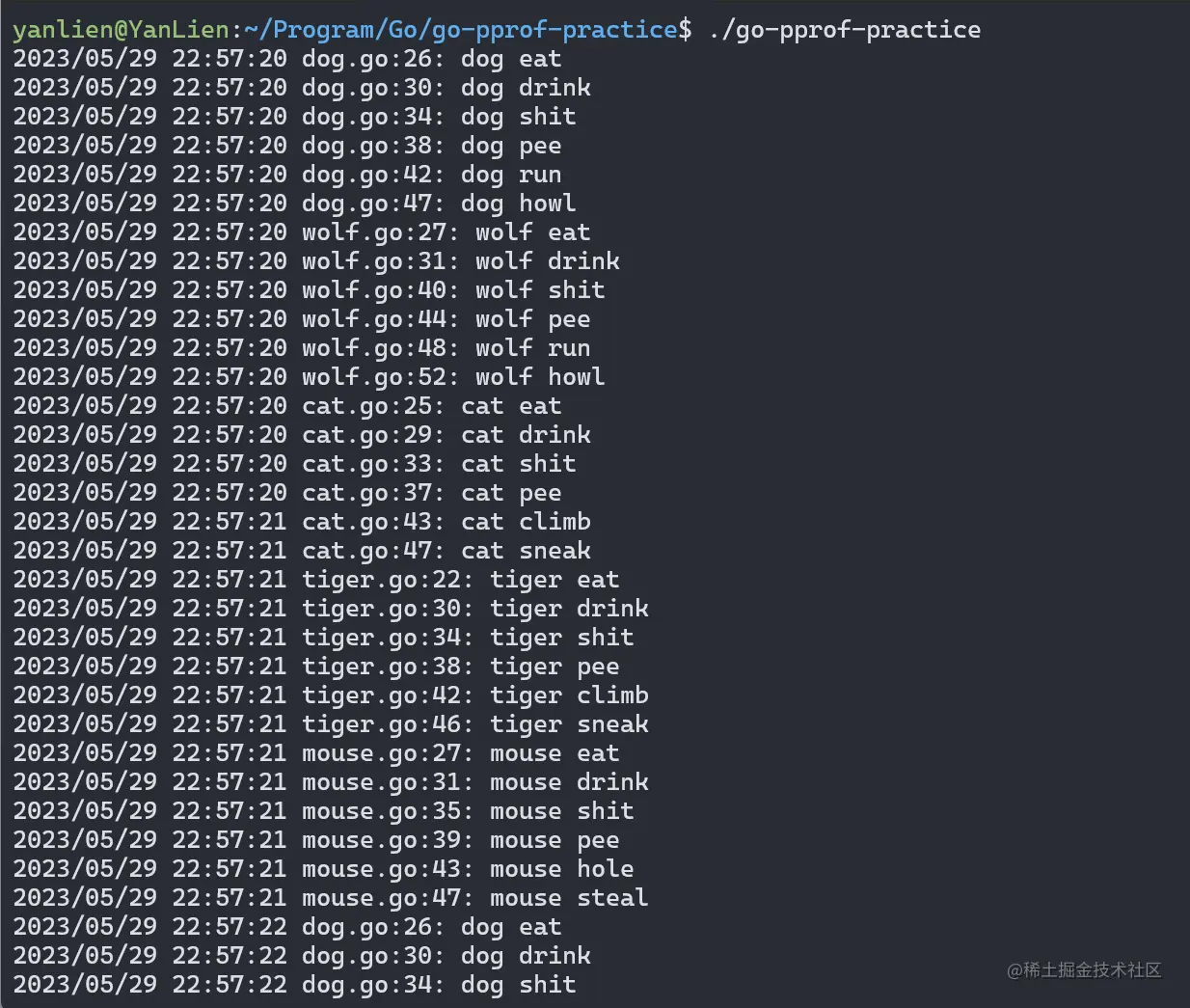Click the wolf.go:40 file reference
Screen dimensions: 1190x1008
click(380, 290)
